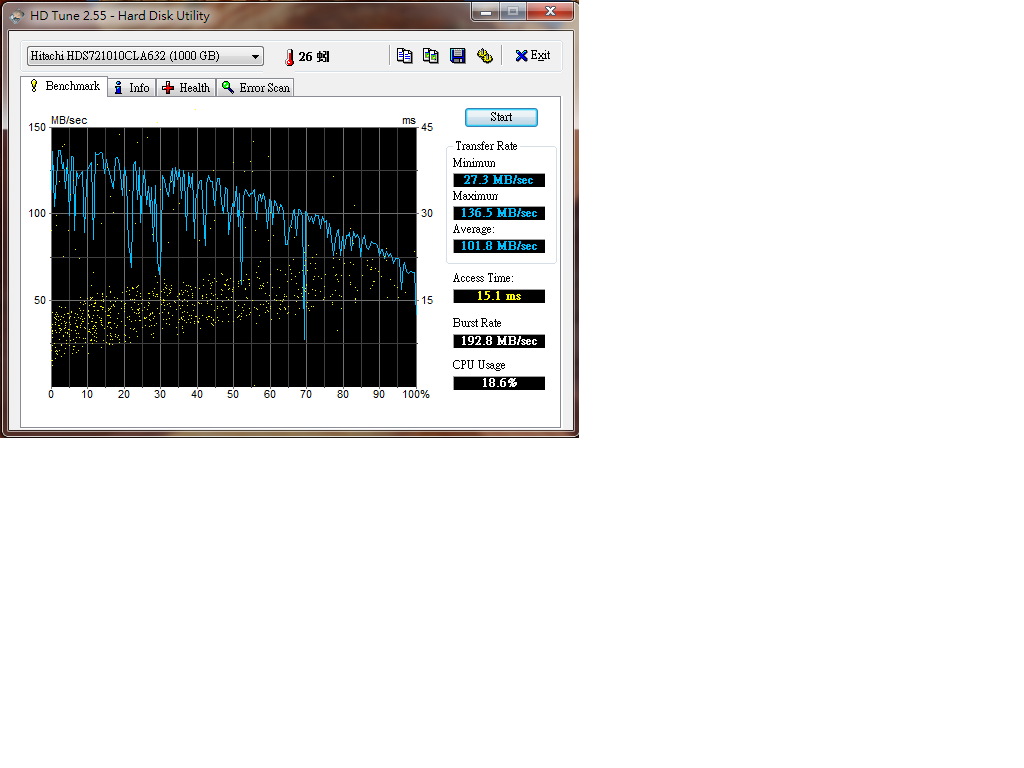Select the Benchmark tab
This screenshot has width=1024, height=768.
tap(65, 87)
